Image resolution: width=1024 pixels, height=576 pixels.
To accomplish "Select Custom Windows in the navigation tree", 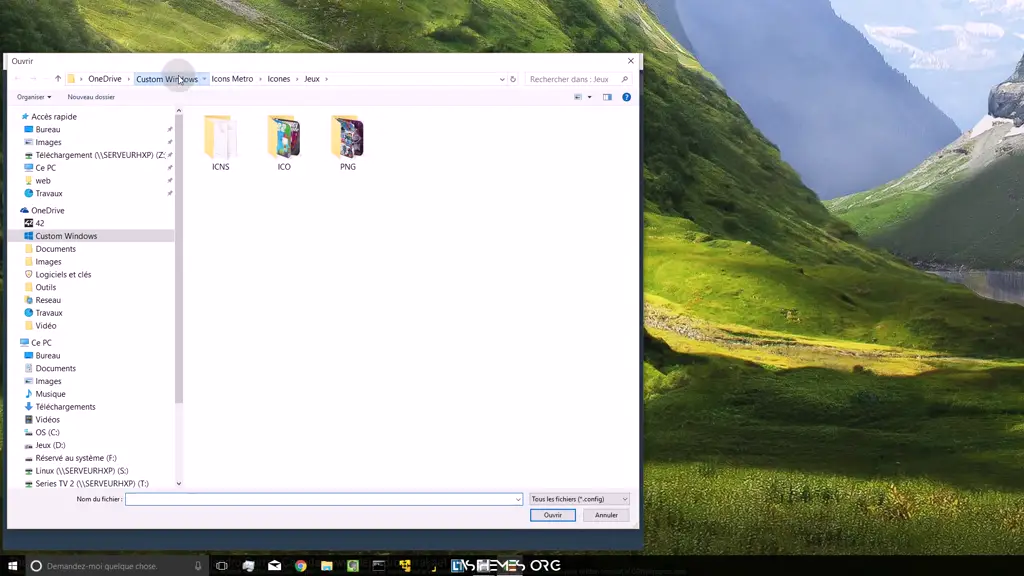I will [66, 236].
